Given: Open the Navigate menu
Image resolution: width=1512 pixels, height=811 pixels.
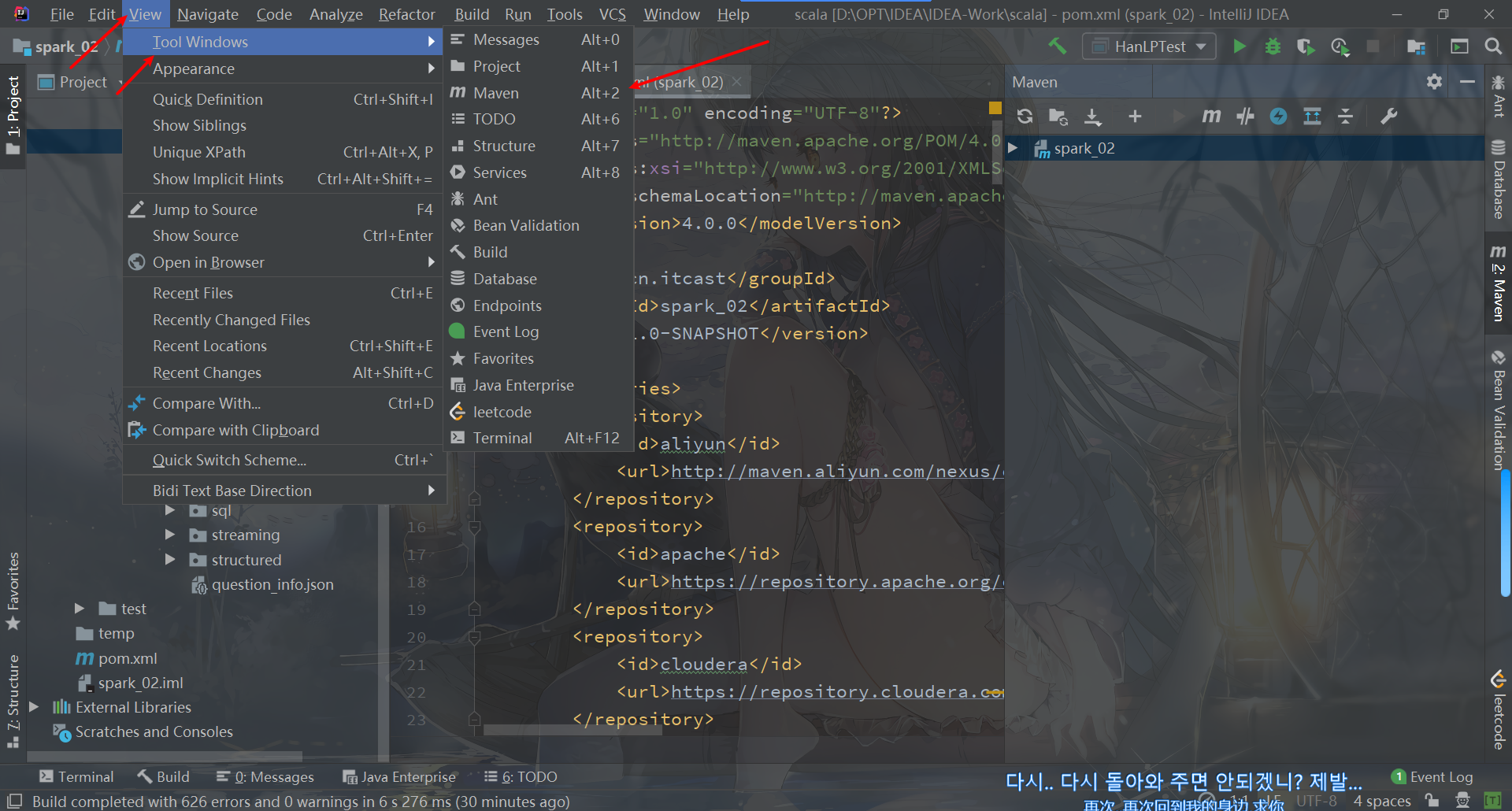Looking at the screenshot, I should point(208,14).
